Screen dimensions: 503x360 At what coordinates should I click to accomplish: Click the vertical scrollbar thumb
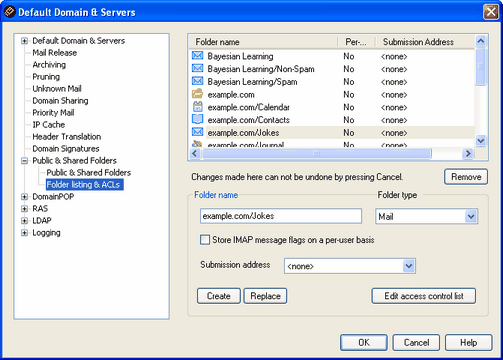481,67
